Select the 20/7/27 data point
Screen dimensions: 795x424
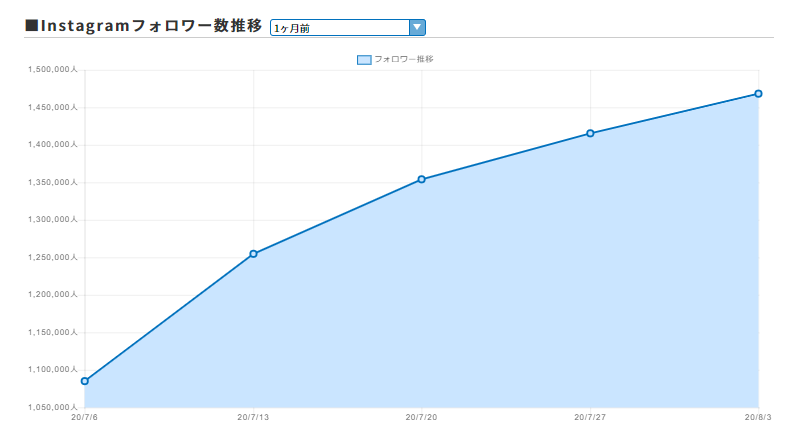590,133
